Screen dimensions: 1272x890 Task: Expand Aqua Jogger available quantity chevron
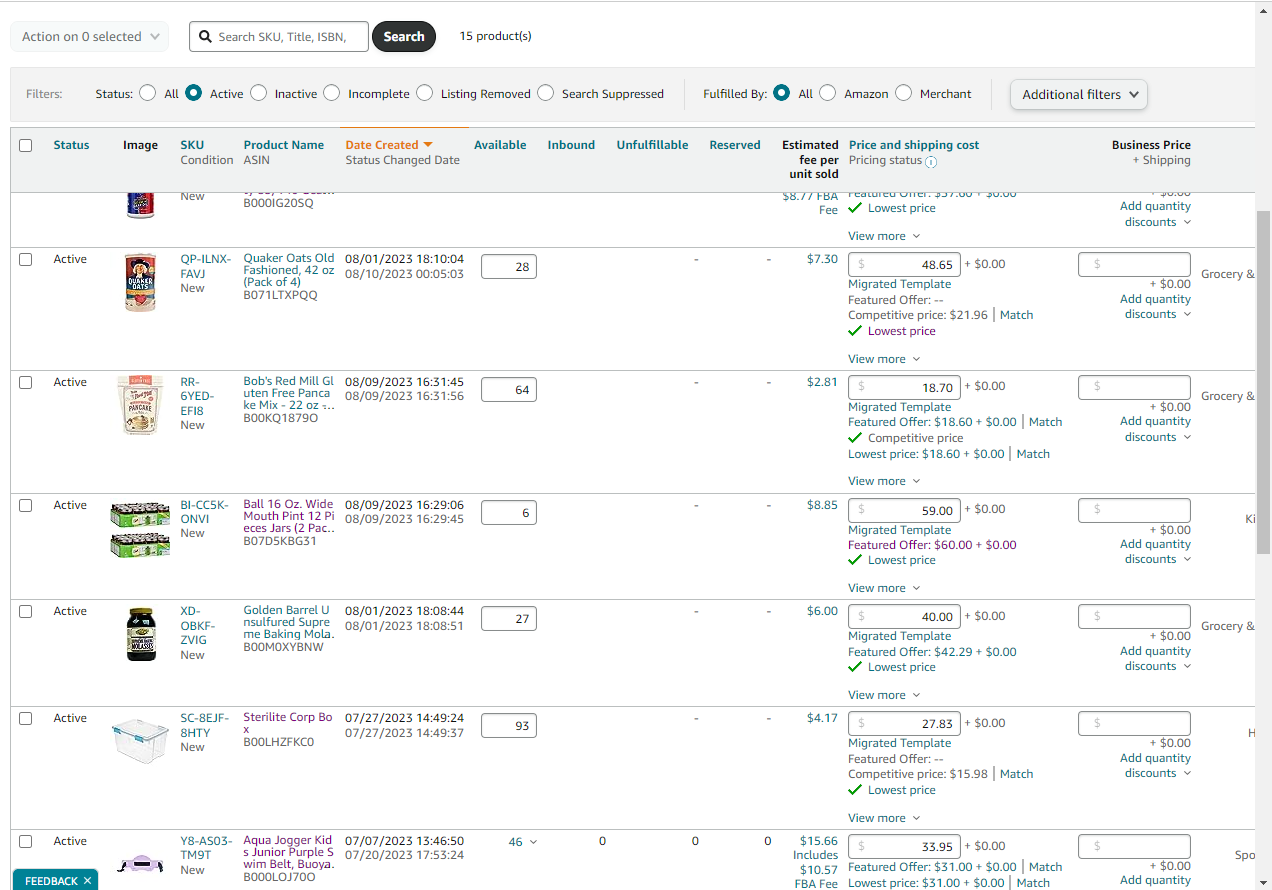[532, 842]
